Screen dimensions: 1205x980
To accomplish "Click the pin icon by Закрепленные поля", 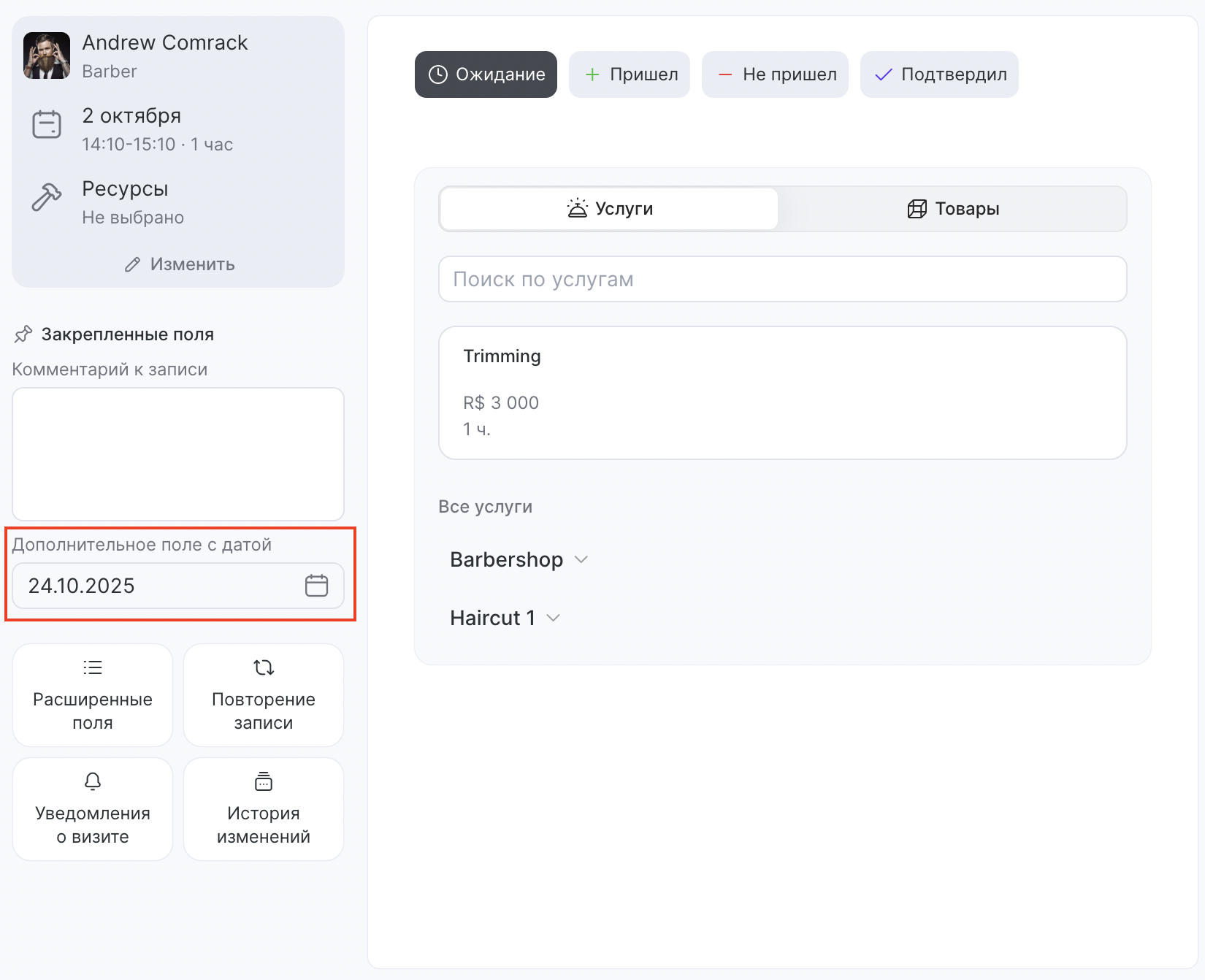I will click(x=23, y=334).
